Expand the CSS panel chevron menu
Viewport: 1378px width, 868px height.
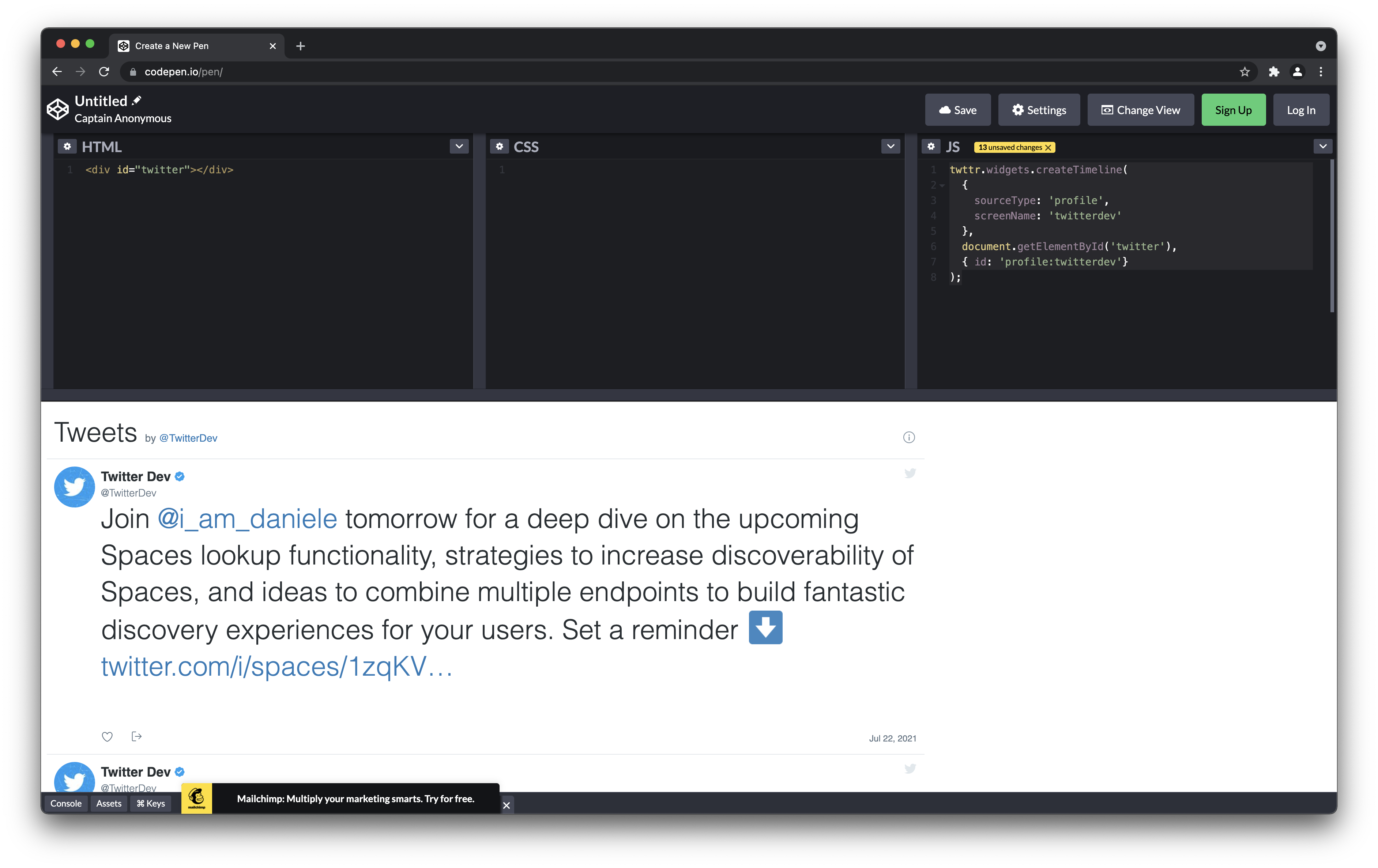click(891, 147)
